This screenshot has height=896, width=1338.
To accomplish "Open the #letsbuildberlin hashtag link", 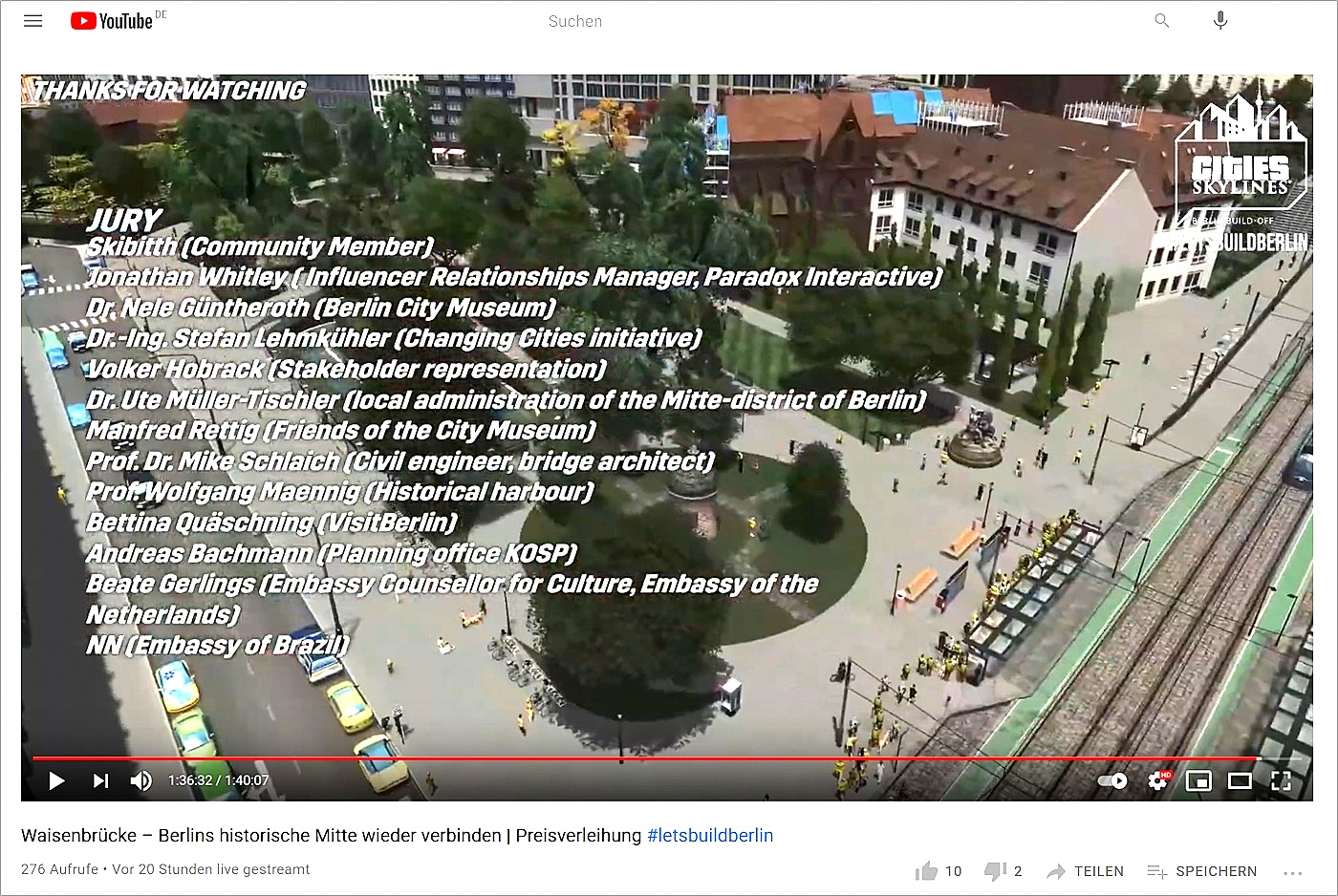I will (x=710, y=835).
